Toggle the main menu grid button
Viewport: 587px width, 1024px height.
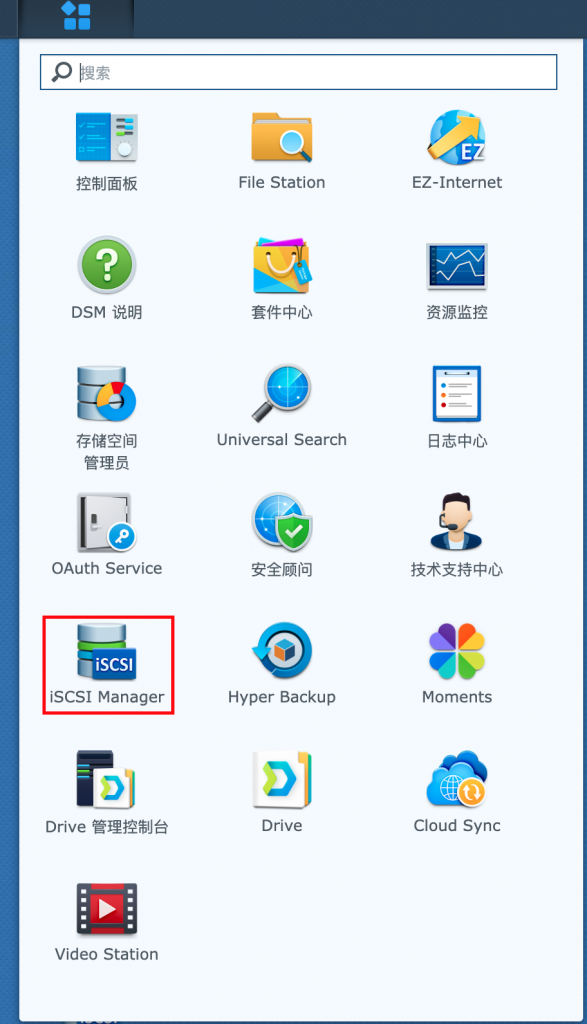(76, 16)
